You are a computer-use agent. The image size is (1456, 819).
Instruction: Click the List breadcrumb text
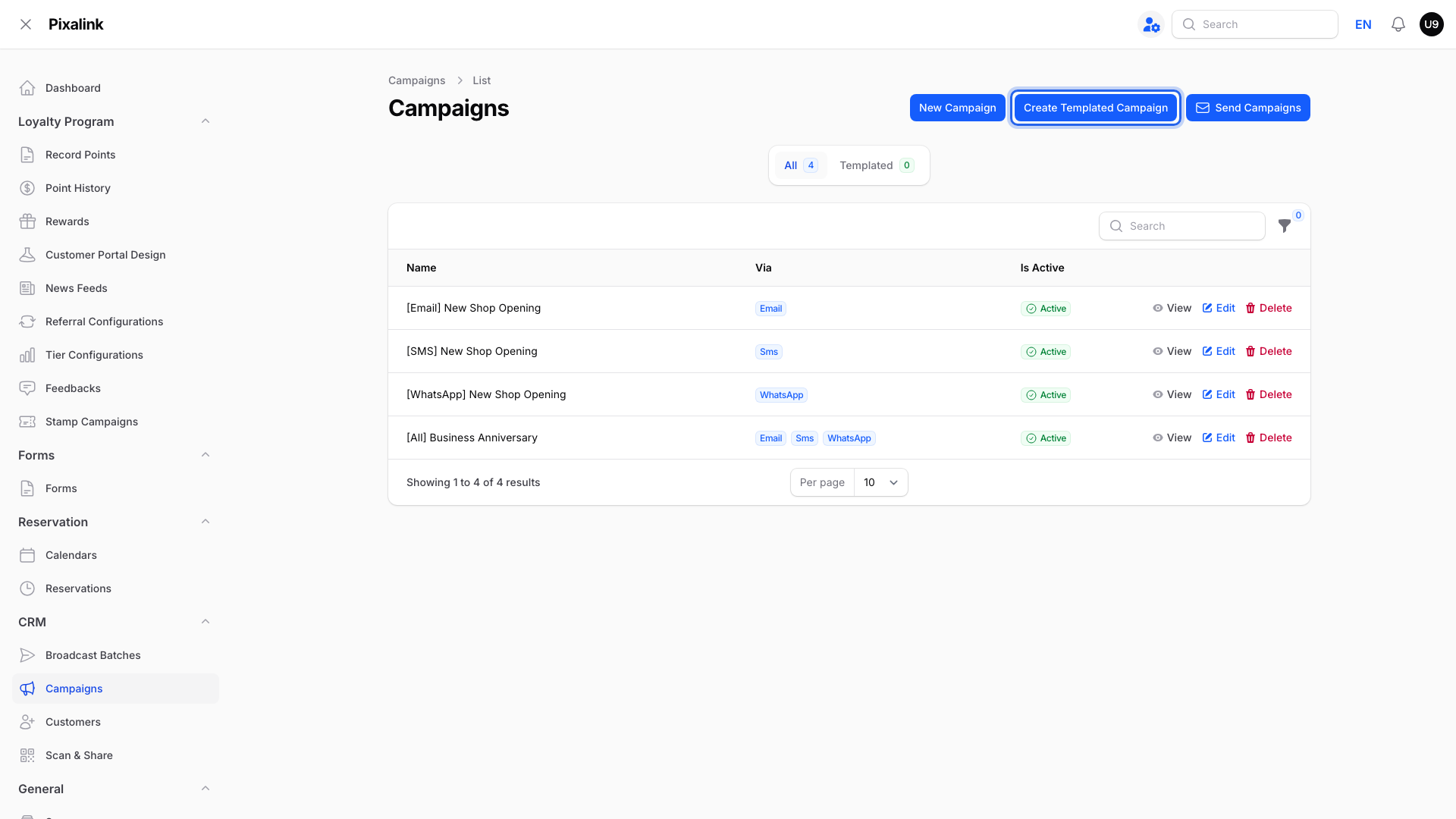(482, 80)
